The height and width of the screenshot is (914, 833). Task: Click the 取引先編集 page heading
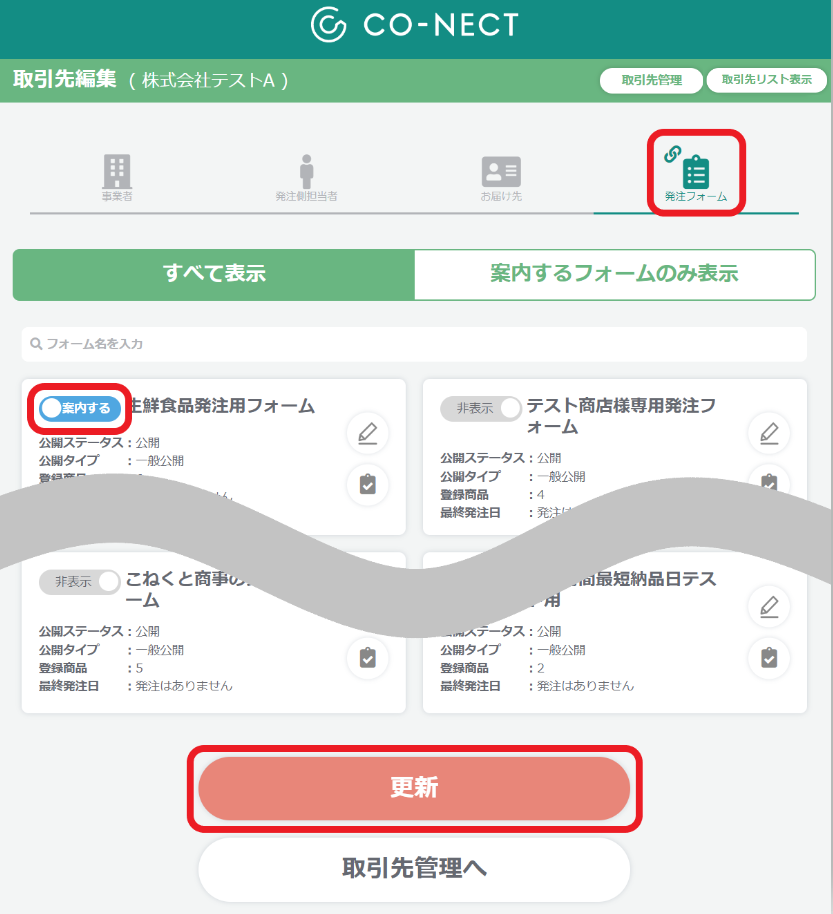click(65, 79)
